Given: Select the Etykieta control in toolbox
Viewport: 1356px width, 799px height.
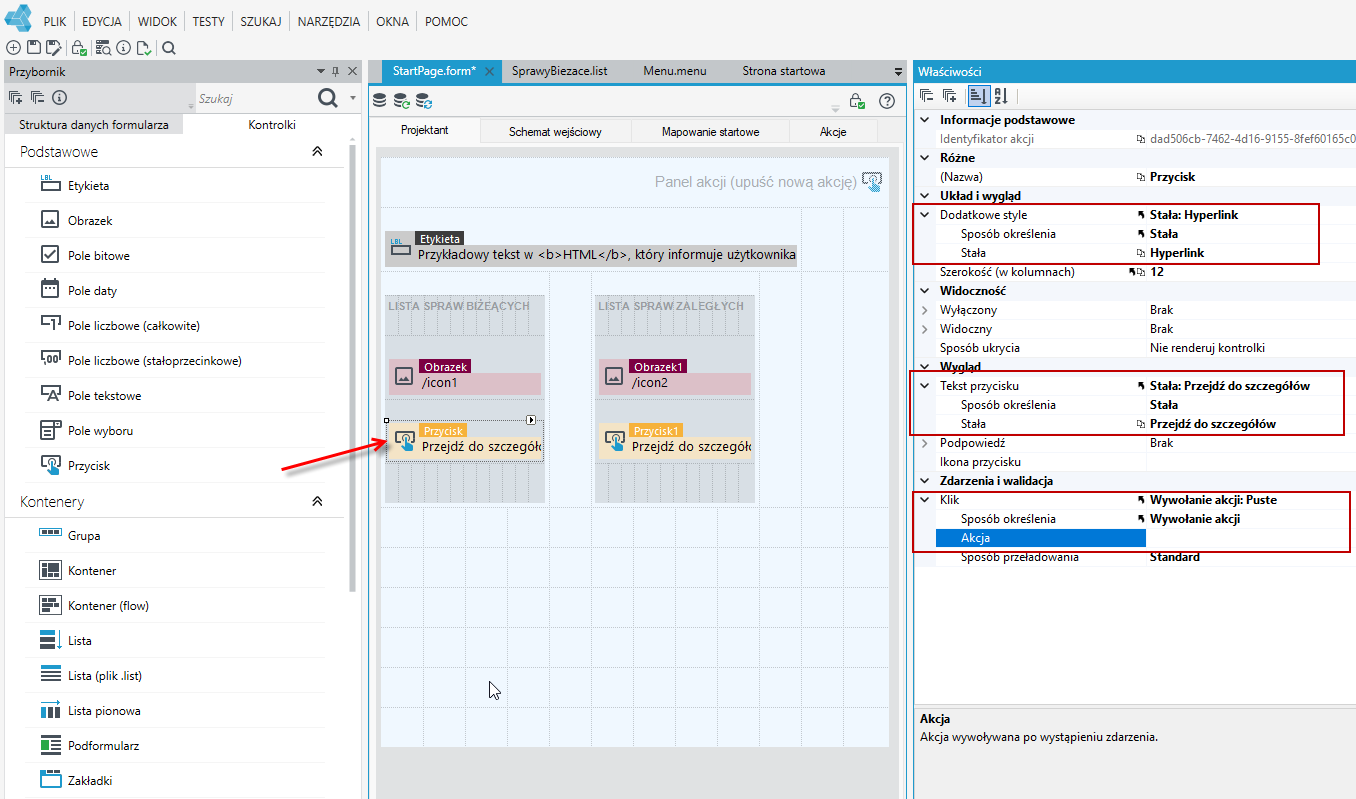Looking at the screenshot, I should click(89, 186).
